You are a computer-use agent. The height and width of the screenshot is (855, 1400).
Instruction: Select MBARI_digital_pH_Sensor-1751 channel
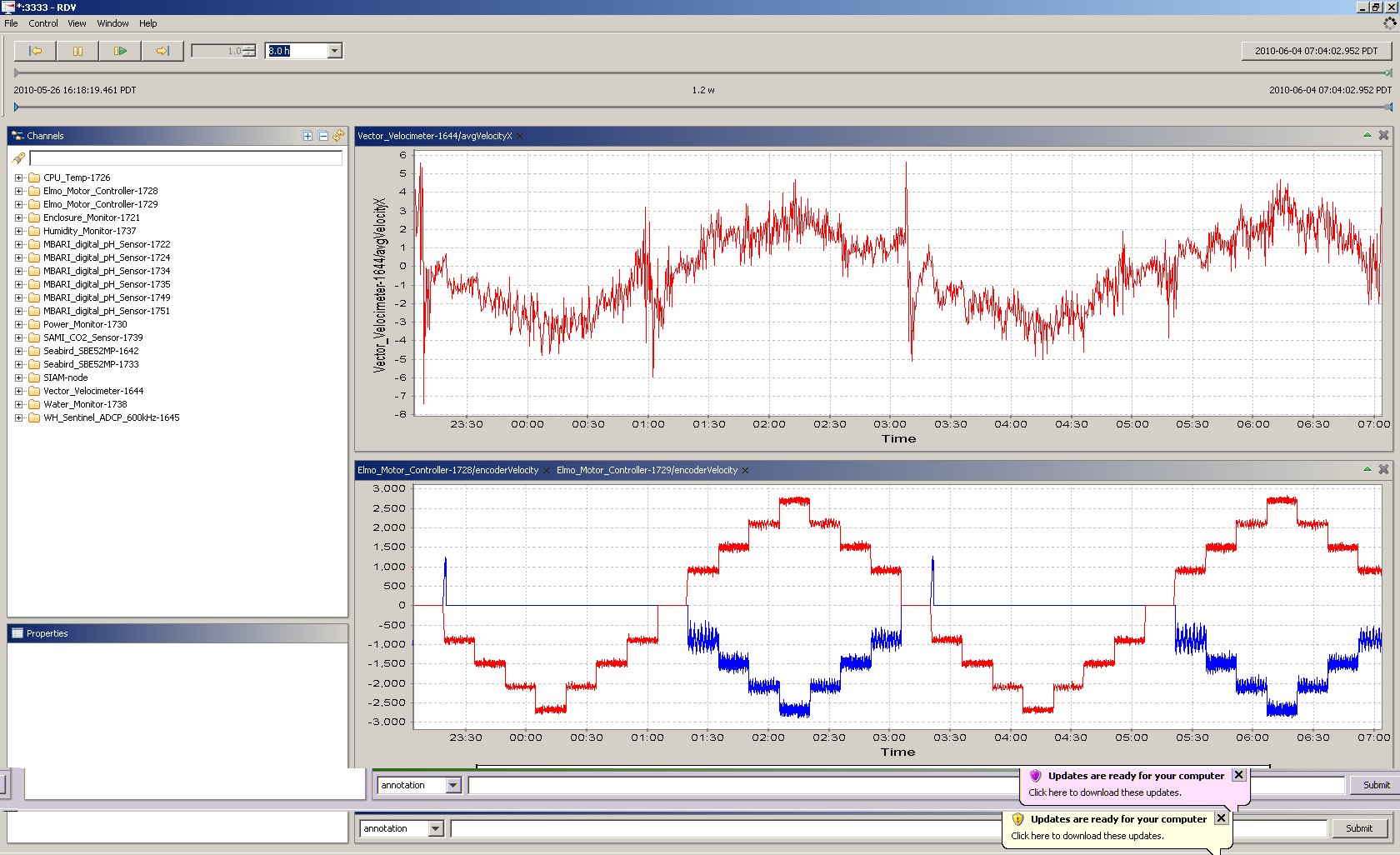click(x=107, y=311)
